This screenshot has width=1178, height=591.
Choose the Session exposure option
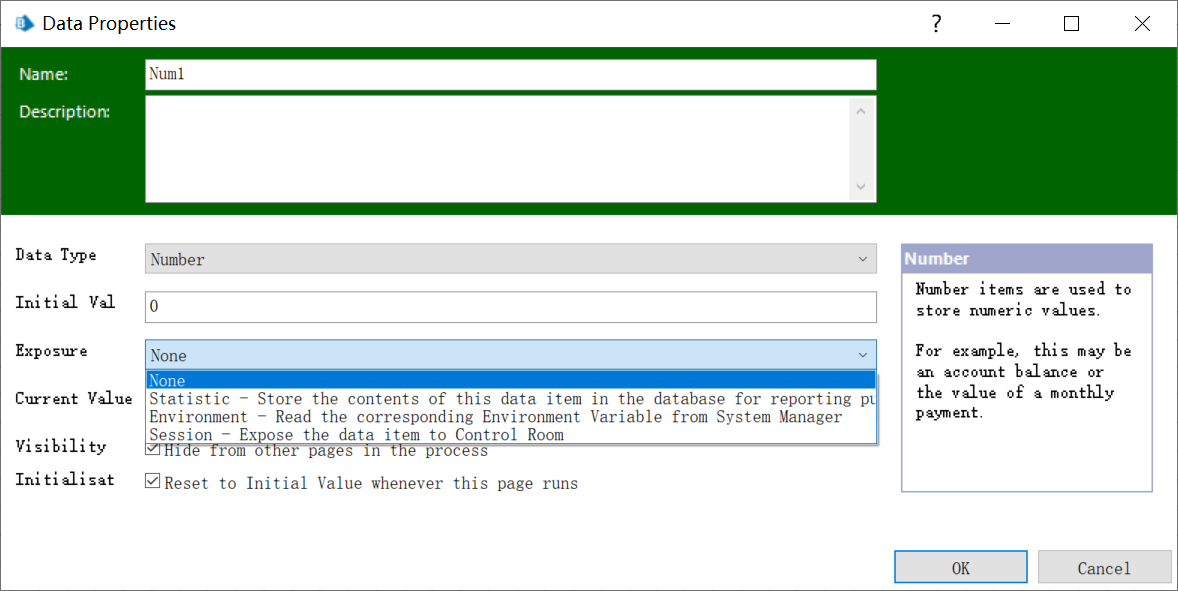[510, 435]
